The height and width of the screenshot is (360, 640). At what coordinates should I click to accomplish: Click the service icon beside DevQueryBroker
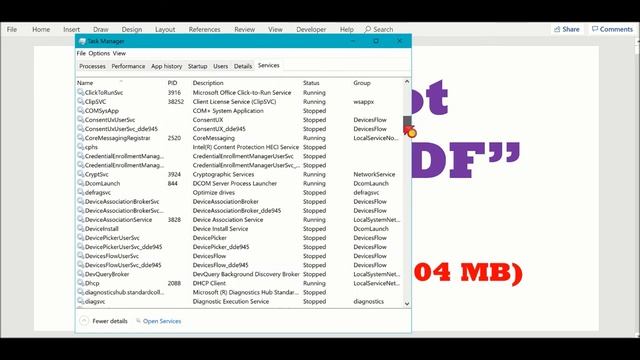80,273
